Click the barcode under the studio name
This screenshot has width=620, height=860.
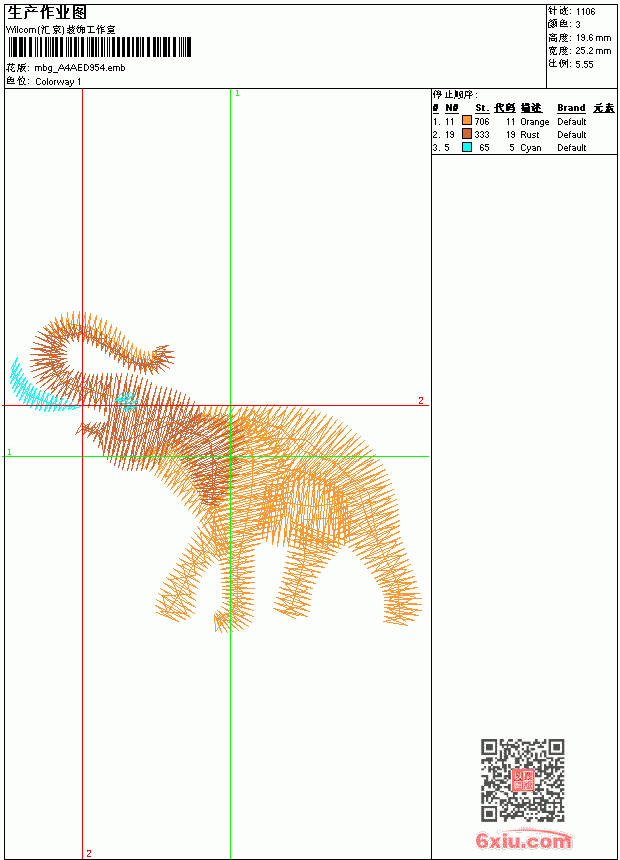coord(99,47)
